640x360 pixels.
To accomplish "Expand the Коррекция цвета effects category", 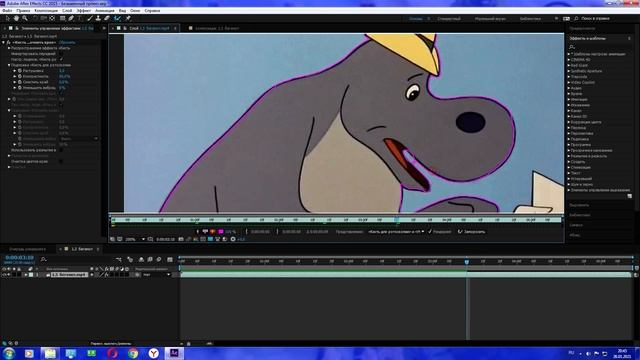I will 569,122.
